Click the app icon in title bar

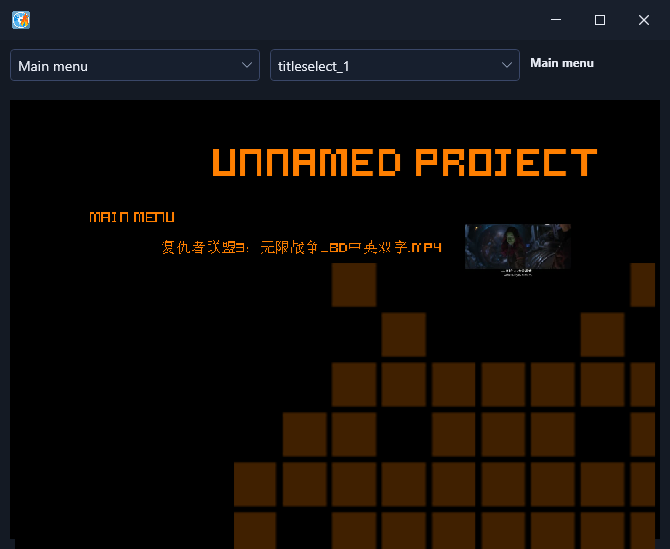21,20
